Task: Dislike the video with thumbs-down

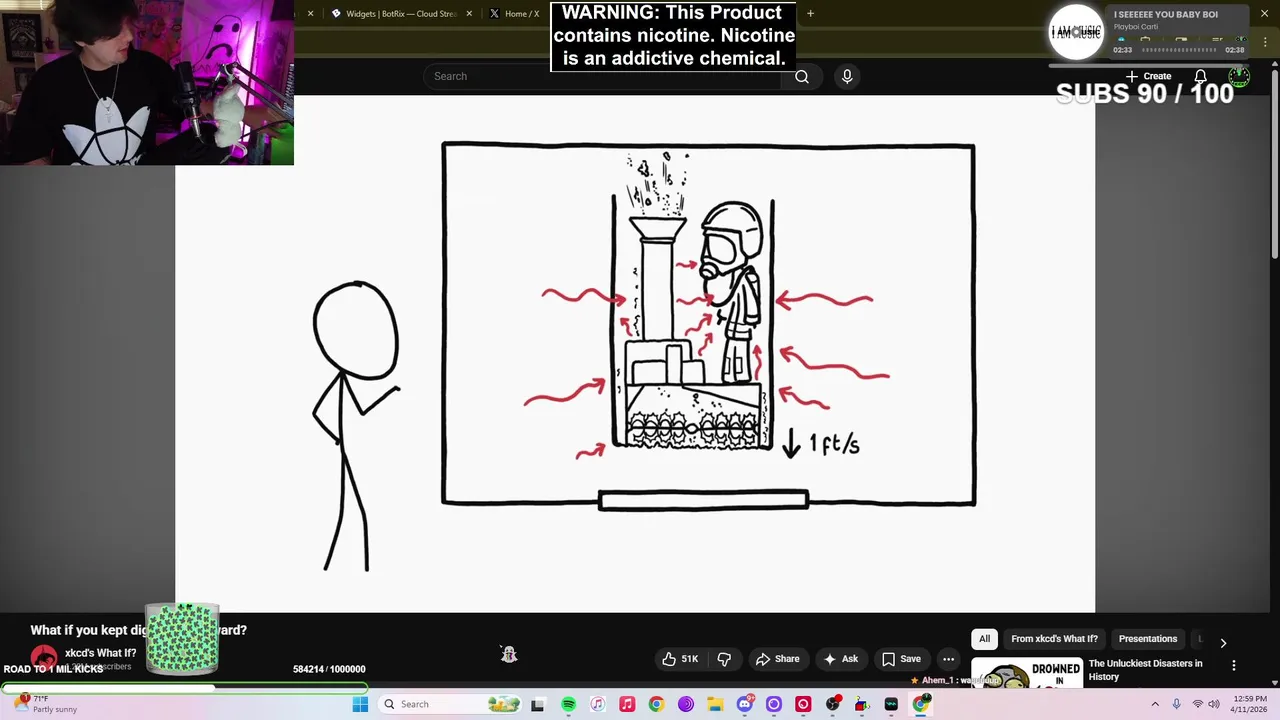Action: [725, 659]
